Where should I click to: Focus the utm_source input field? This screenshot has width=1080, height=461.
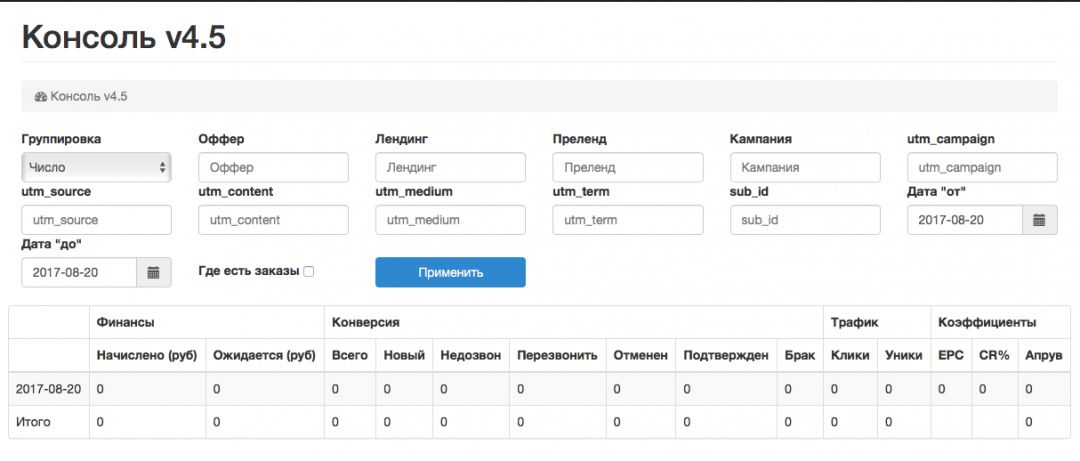tap(96, 220)
